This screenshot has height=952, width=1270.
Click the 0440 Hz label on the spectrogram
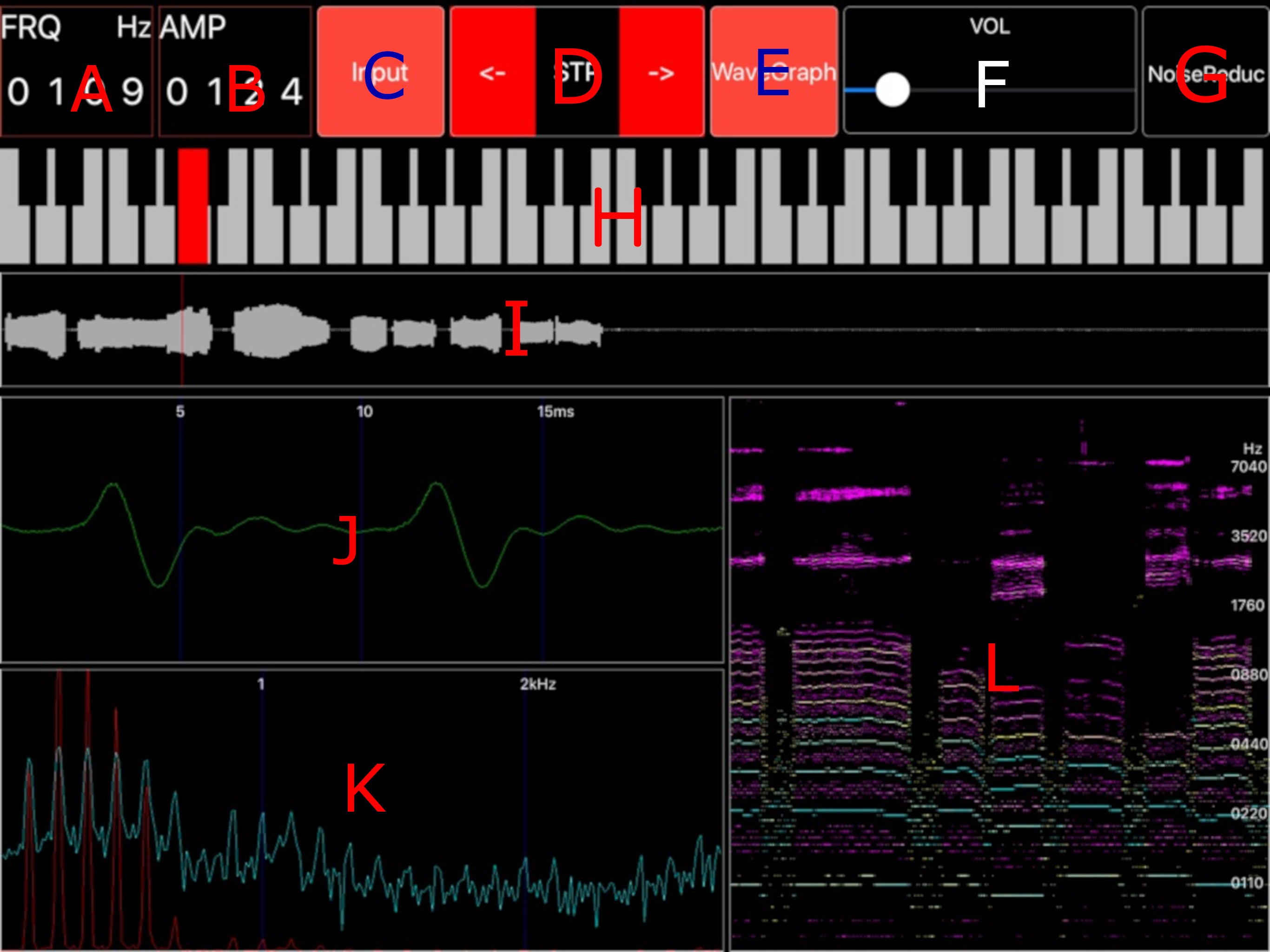[1248, 744]
